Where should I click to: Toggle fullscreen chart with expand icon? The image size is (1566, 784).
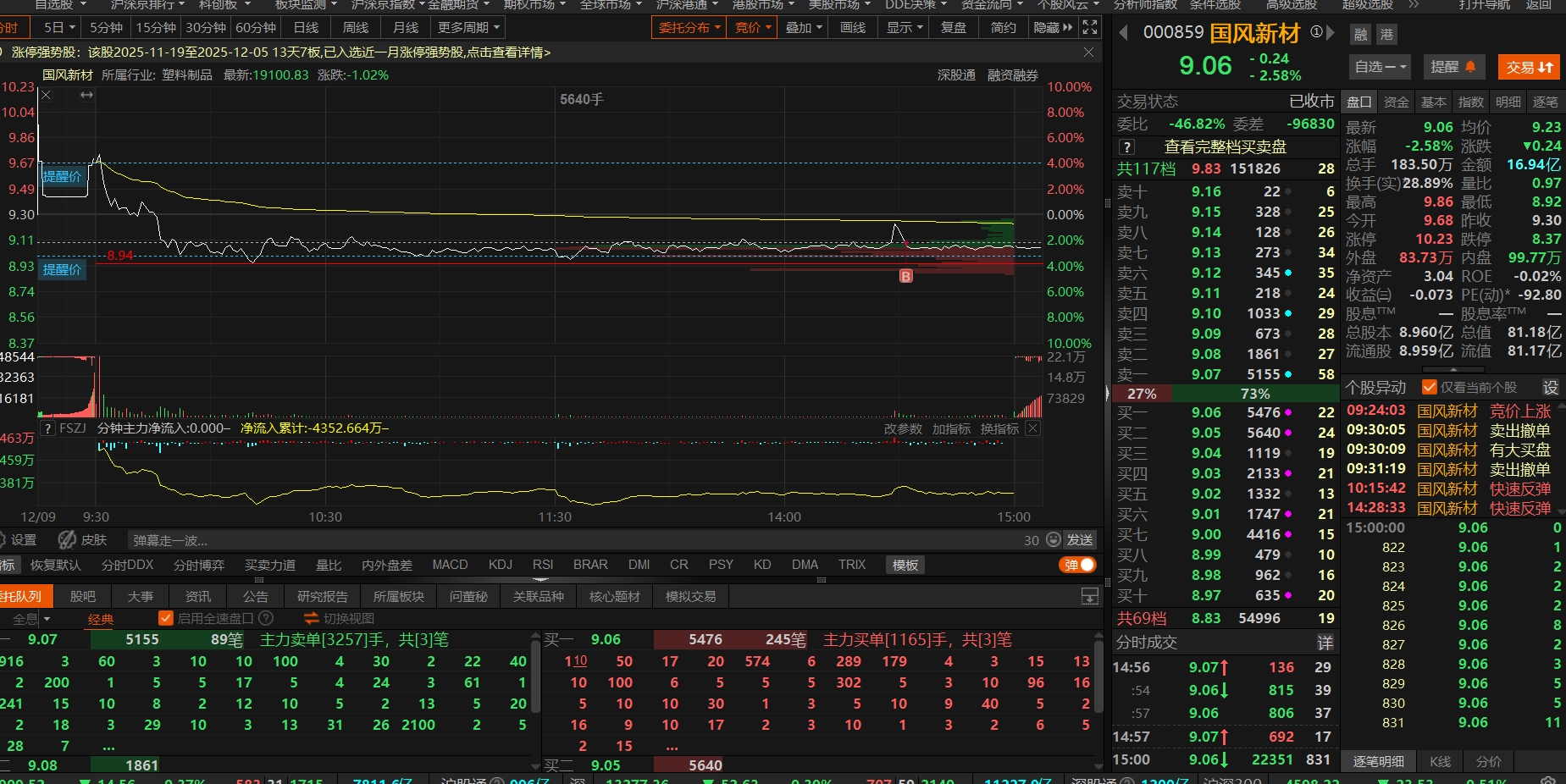[1090, 27]
